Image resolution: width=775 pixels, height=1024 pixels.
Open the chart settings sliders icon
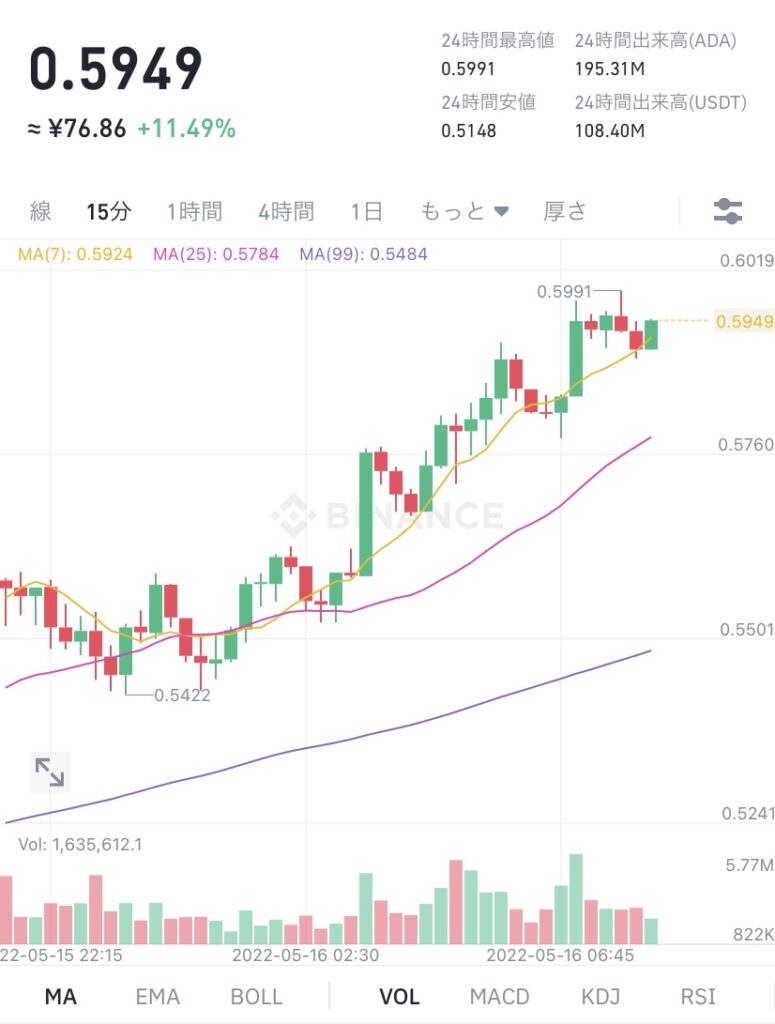pos(730,210)
